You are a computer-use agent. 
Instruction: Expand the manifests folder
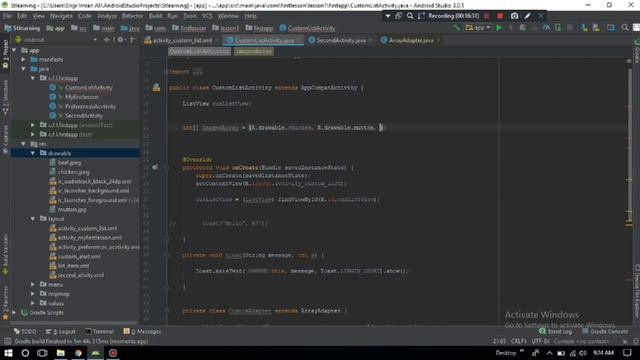(23, 60)
